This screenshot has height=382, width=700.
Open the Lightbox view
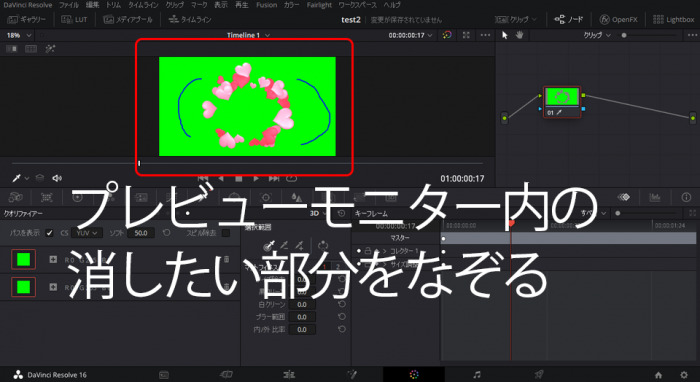tap(673, 20)
